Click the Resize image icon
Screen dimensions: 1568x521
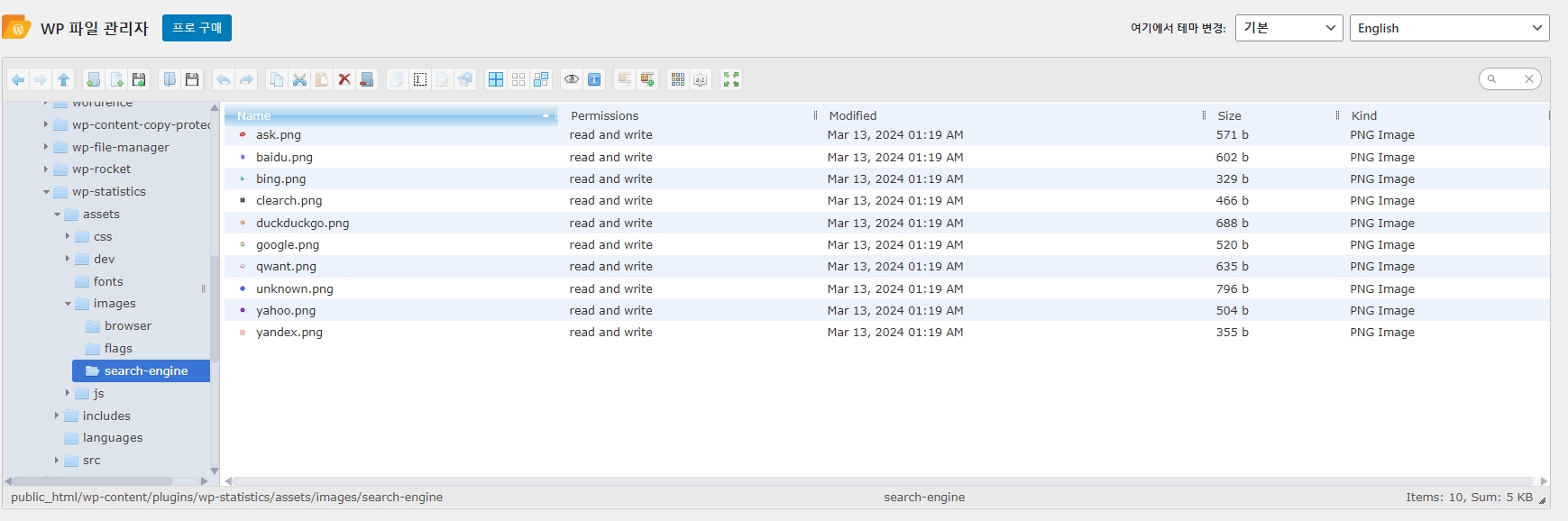[465, 79]
